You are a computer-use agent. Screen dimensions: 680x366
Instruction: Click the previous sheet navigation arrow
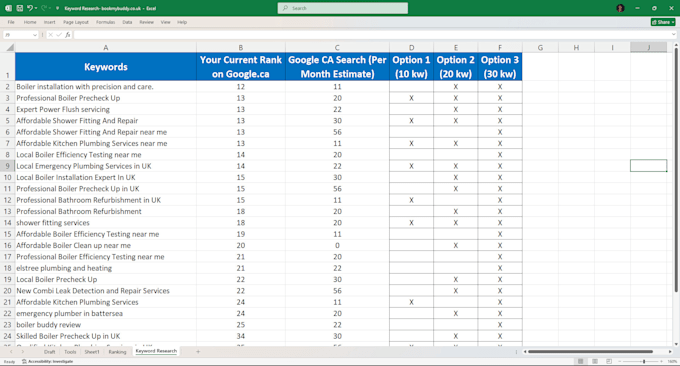11,352
